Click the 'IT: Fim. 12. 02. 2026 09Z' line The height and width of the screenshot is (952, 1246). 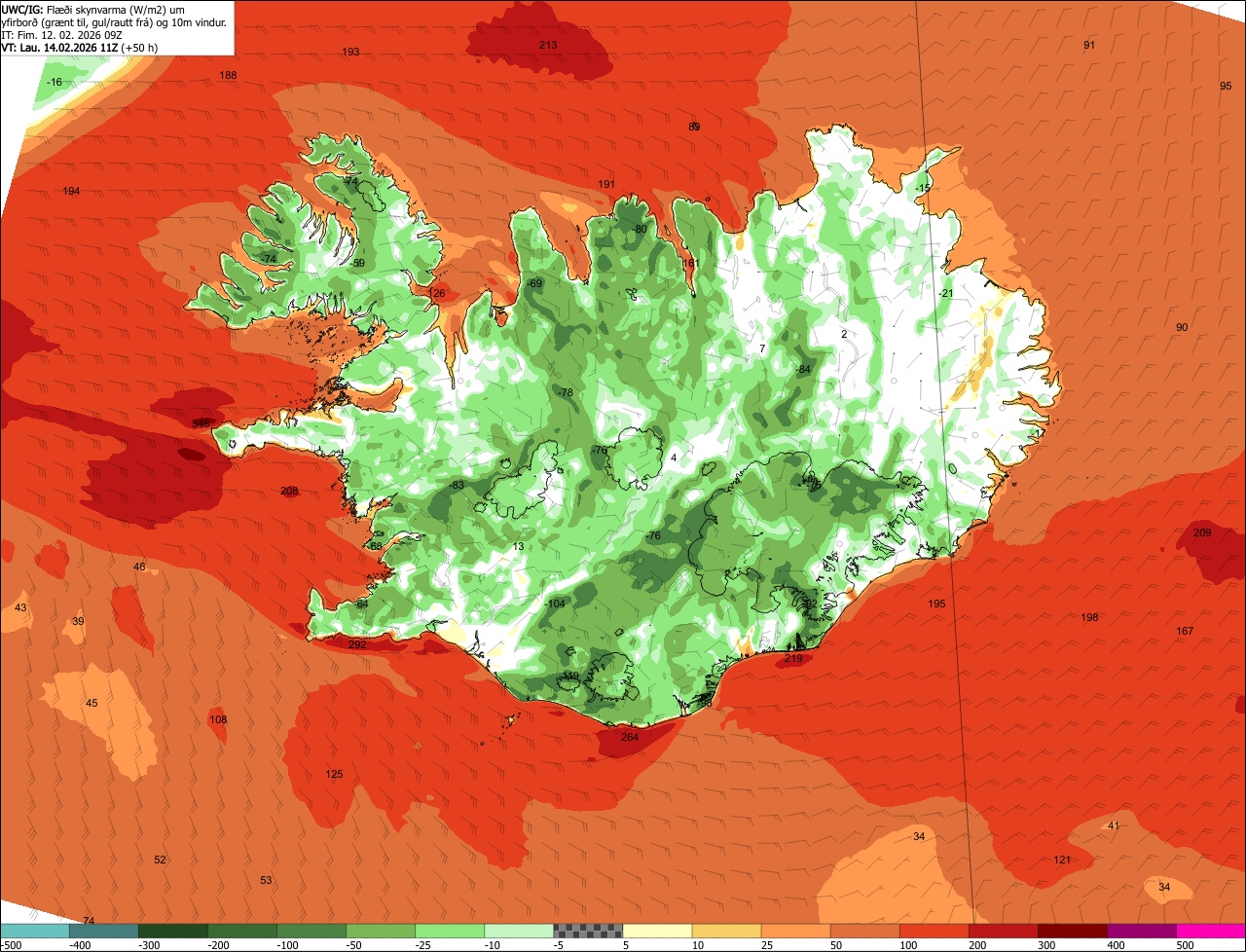(62, 34)
